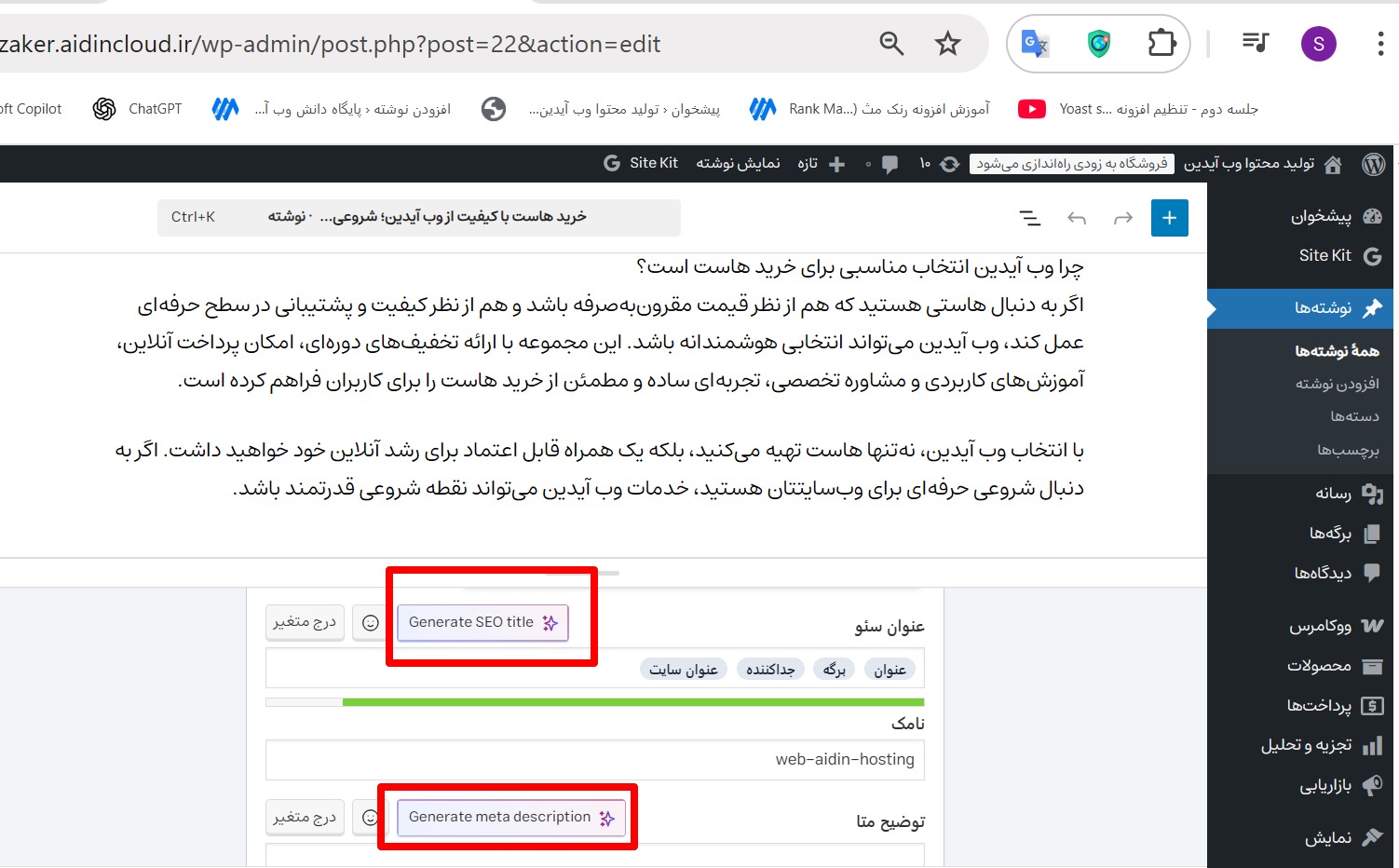Open the browser profile avatar menu
1399x868 pixels.
coord(1319,43)
